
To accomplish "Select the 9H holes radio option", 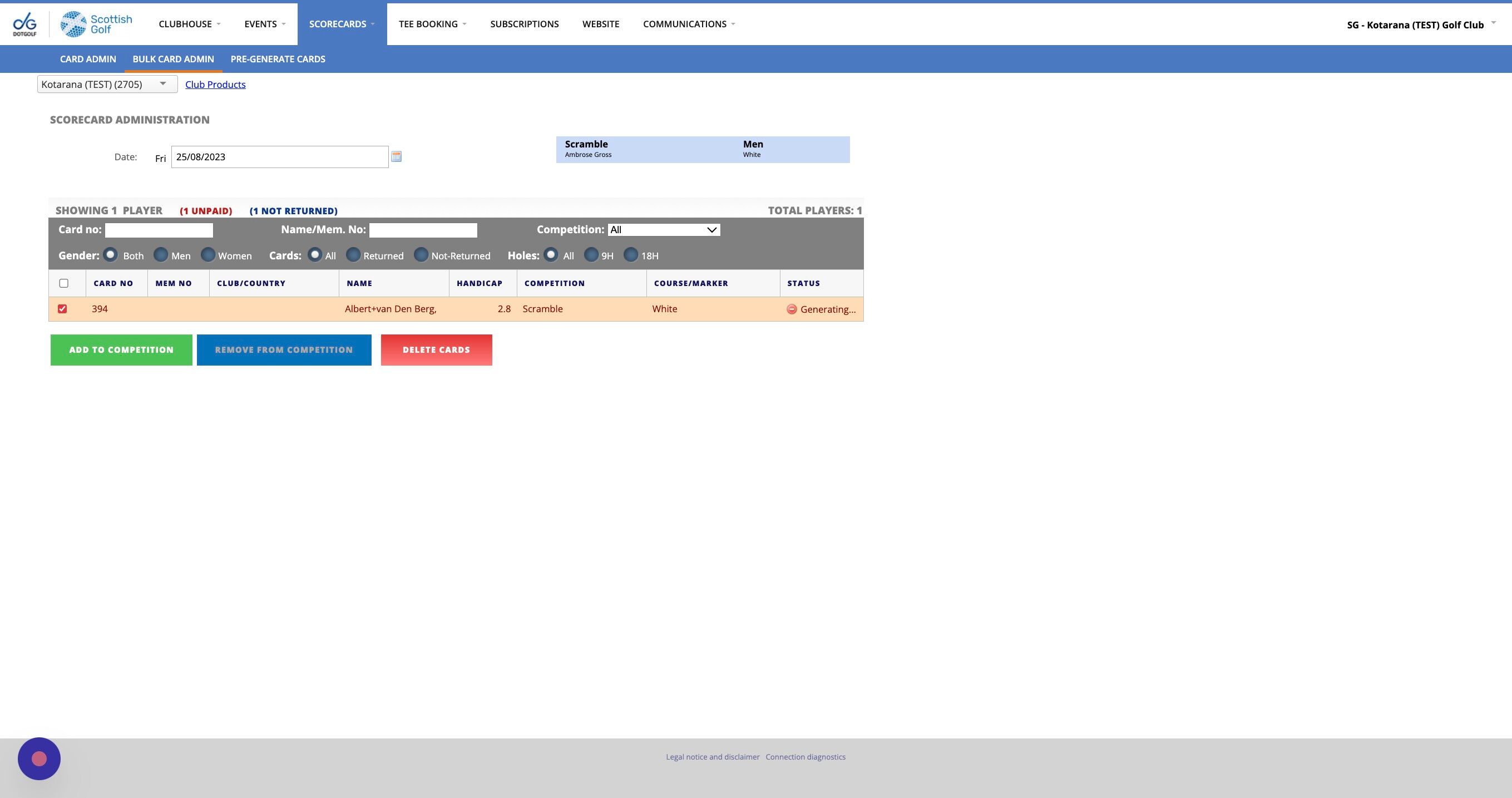I will 591,255.
